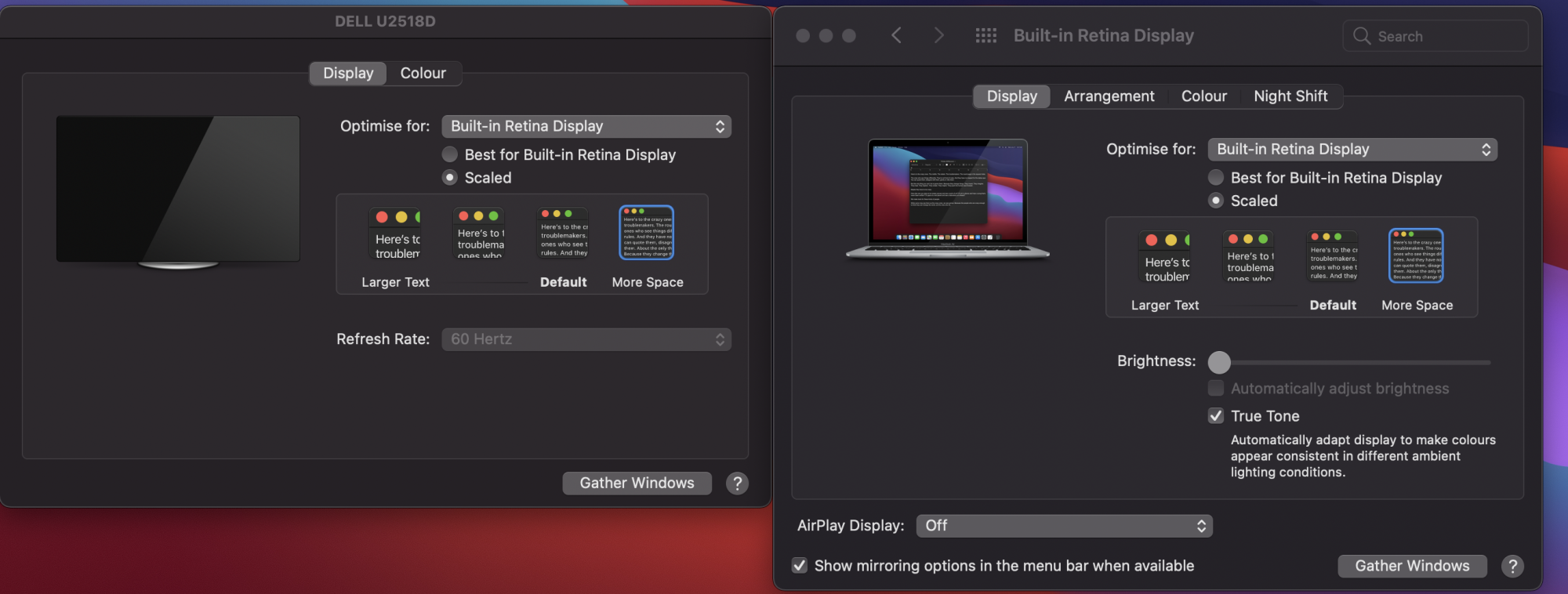The height and width of the screenshot is (594, 1568).
Task: Open Optimise for dropdown in the Built-in Retina window
Action: [x=1352, y=149]
